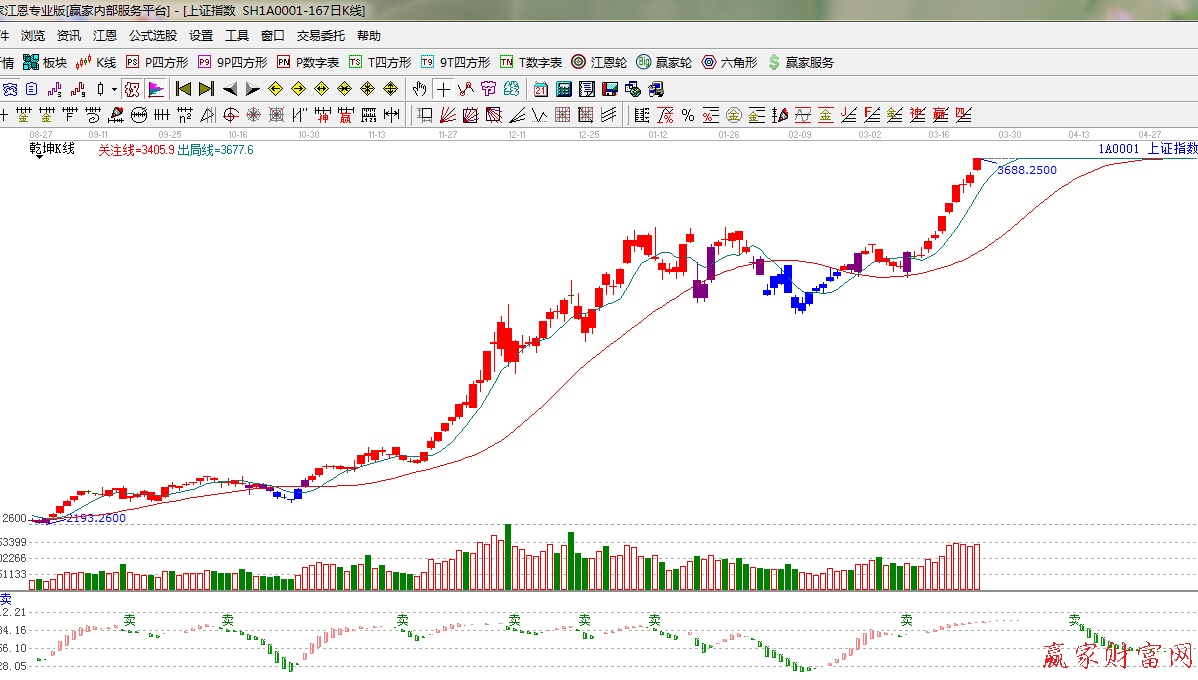Select the hand pan tool

click(x=420, y=89)
